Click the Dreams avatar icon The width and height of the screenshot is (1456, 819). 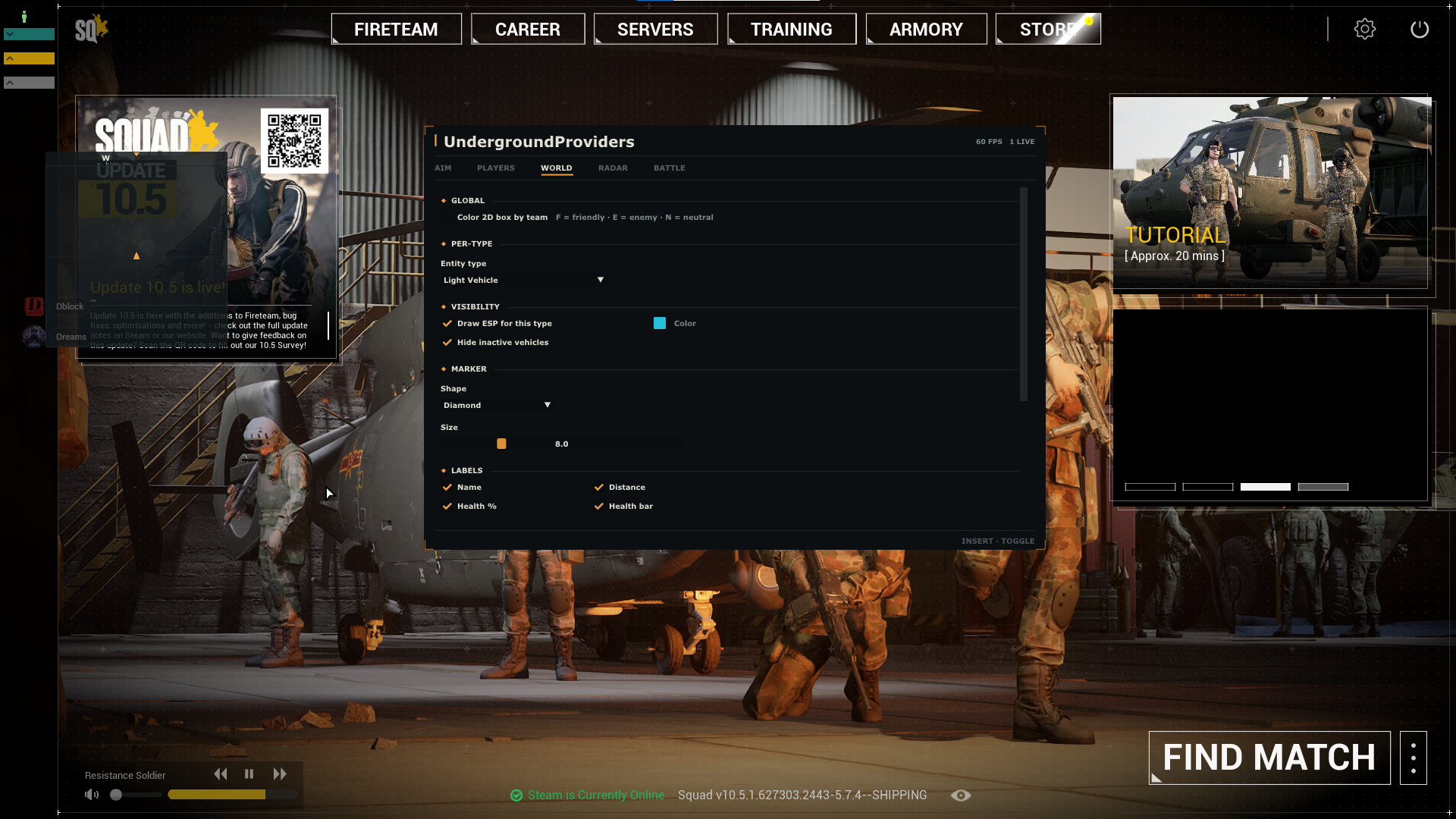(x=34, y=336)
